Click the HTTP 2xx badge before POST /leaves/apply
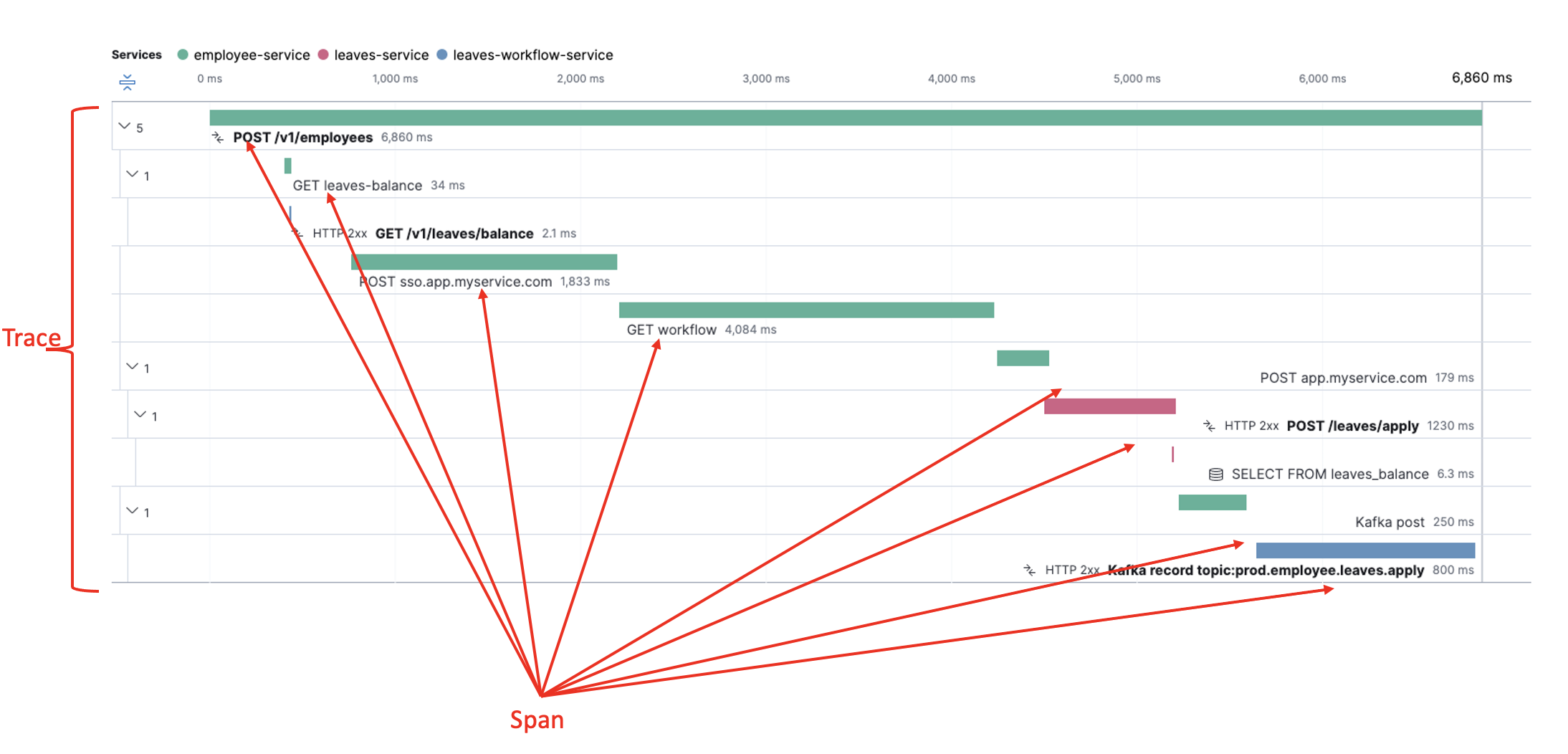This screenshot has width=1568, height=754. [x=1251, y=426]
